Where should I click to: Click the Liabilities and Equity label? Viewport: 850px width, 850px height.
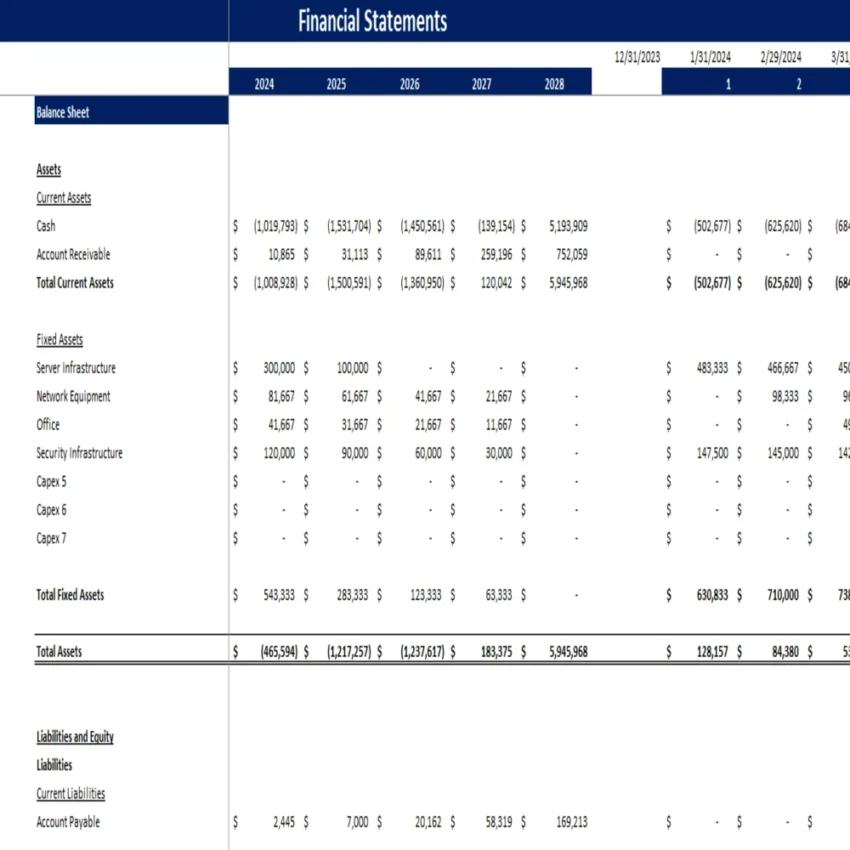tap(75, 737)
